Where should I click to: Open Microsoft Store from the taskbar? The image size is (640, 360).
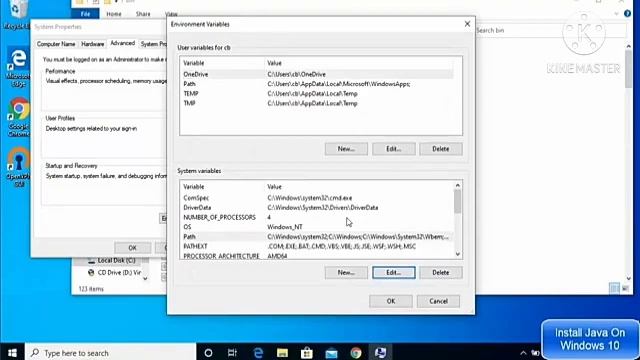307,353
